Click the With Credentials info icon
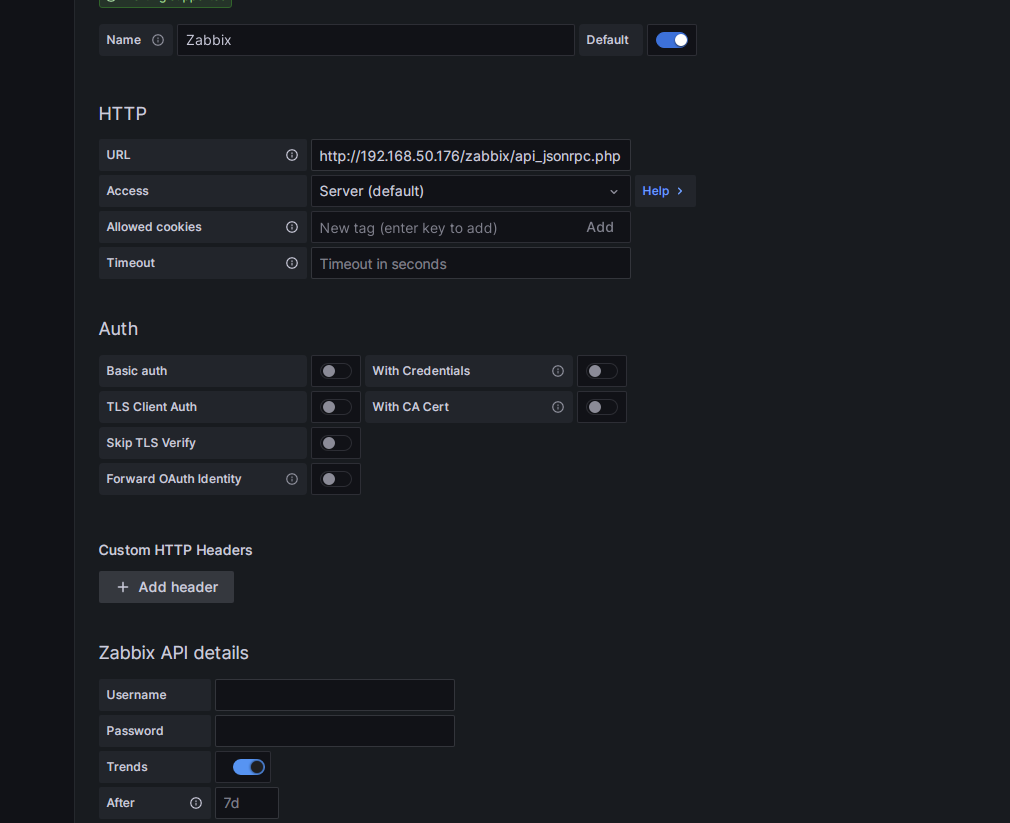 (x=558, y=371)
